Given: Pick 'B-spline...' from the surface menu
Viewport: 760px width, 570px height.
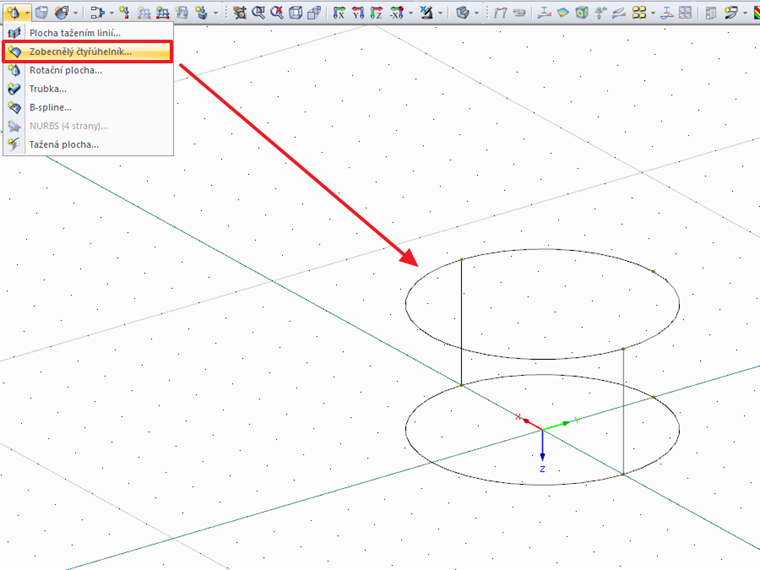Looking at the screenshot, I should [88, 107].
